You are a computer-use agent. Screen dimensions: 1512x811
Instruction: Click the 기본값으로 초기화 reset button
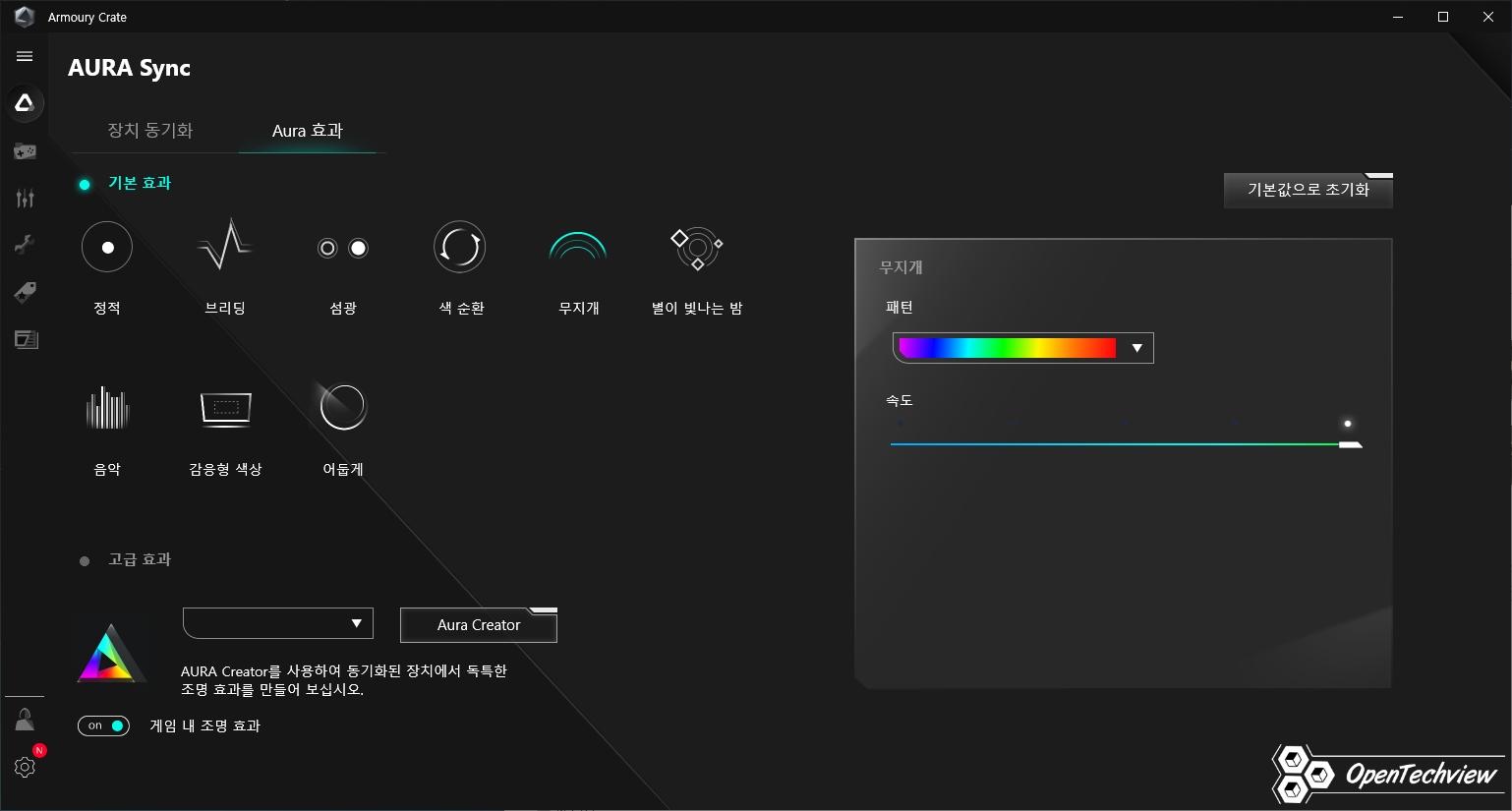(1308, 190)
